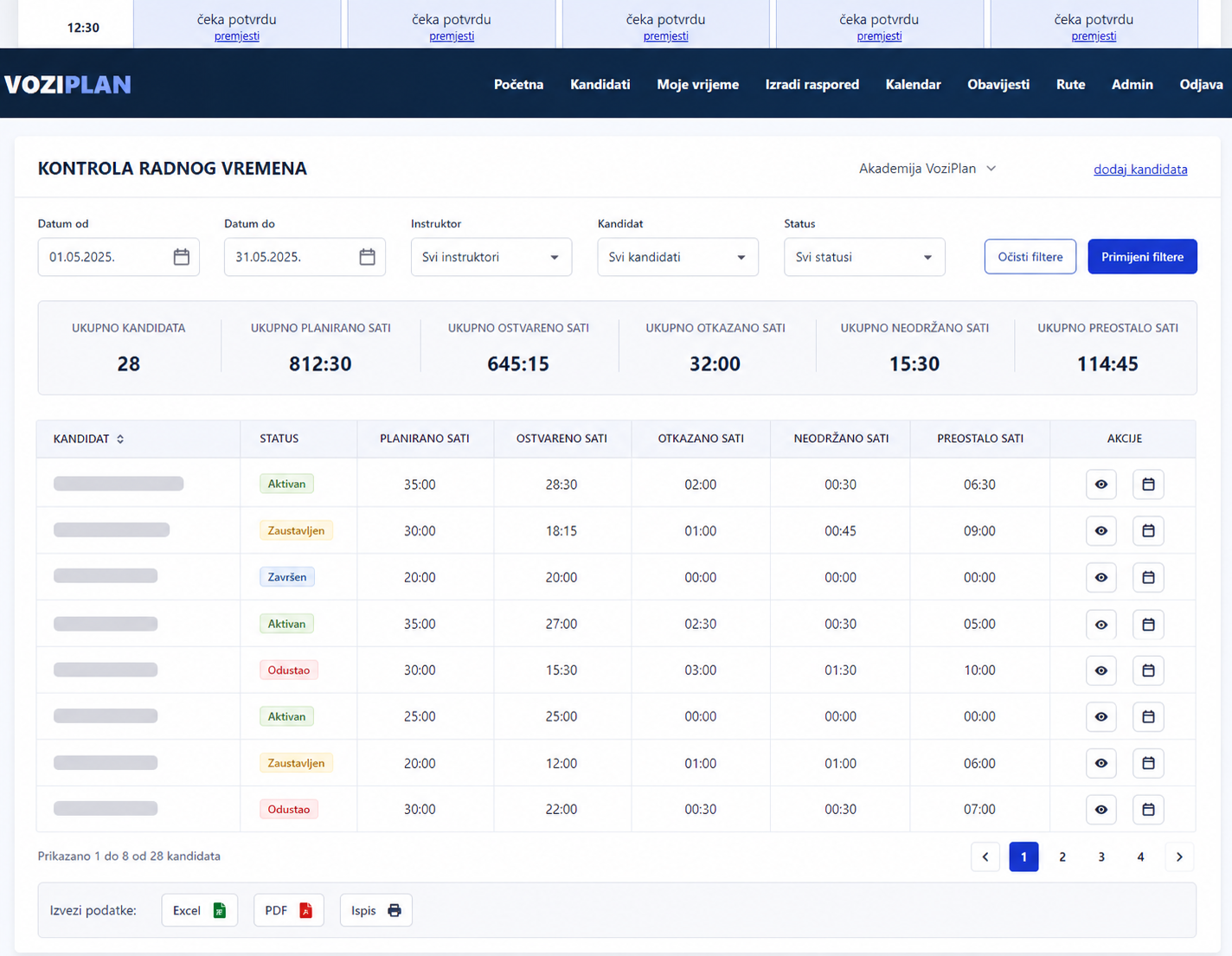Open Obavijesti in the navigation bar
This screenshot has width=1232, height=956.
pos(998,84)
